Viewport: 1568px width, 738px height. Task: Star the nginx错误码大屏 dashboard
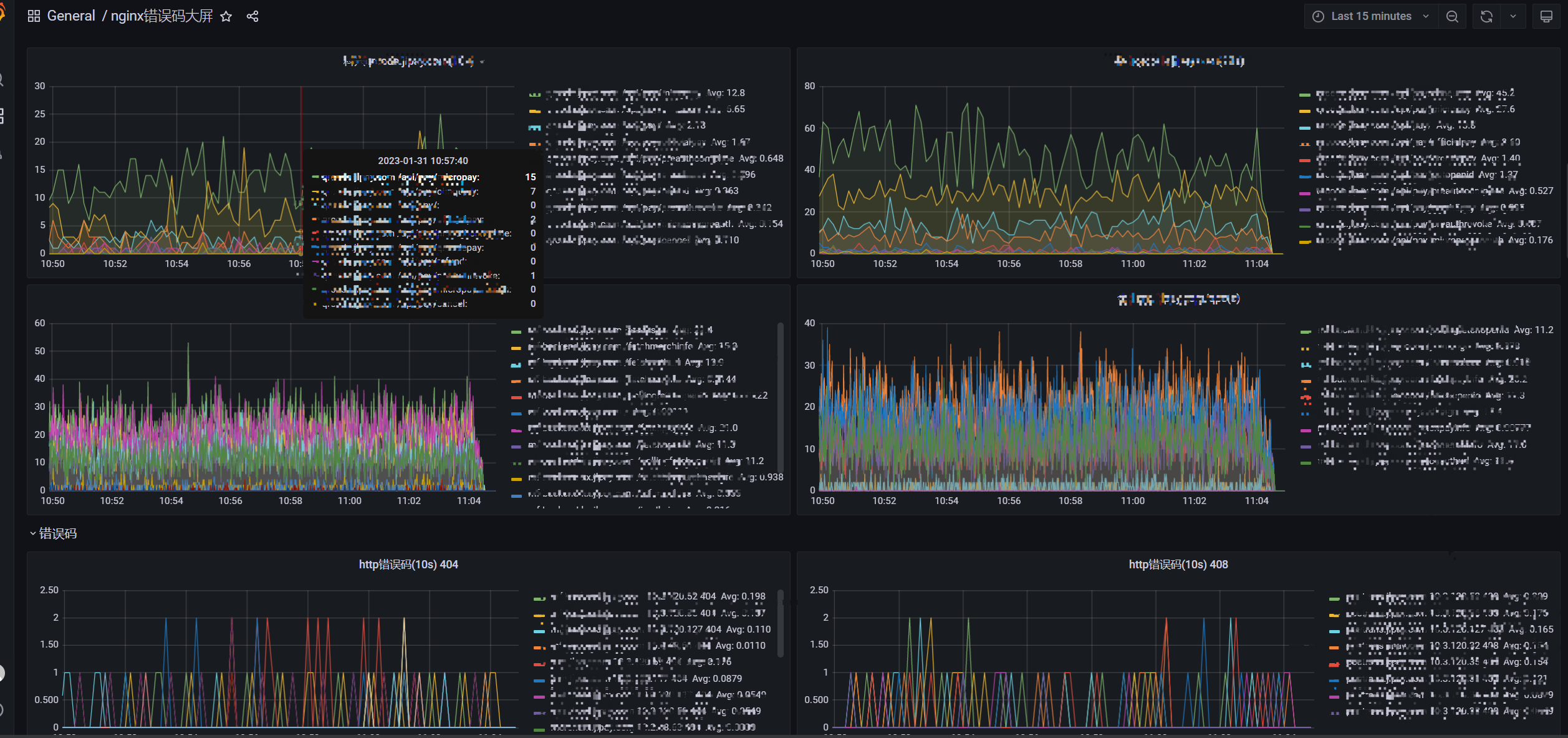click(x=226, y=16)
